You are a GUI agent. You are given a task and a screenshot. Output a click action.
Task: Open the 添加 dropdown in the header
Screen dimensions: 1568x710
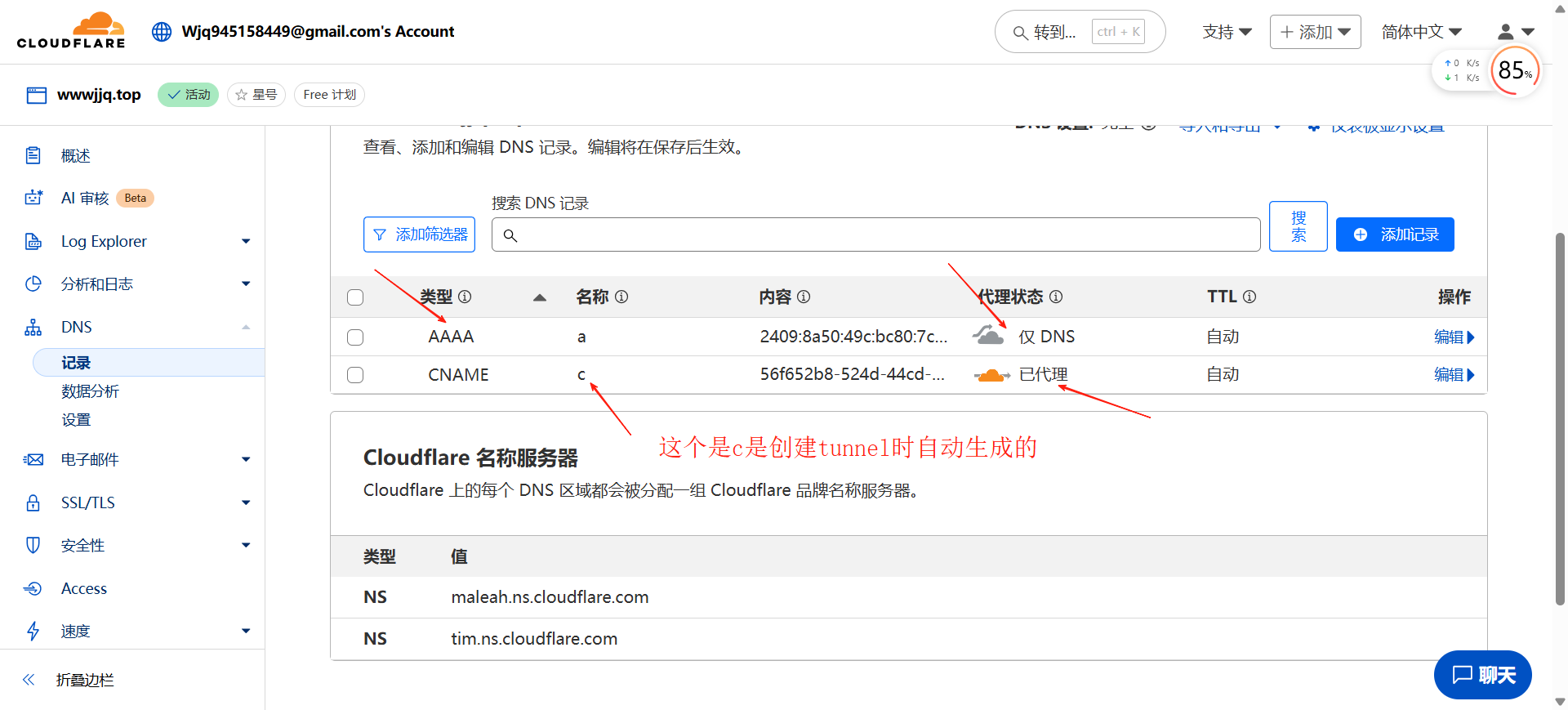(x=1315, y=32)
